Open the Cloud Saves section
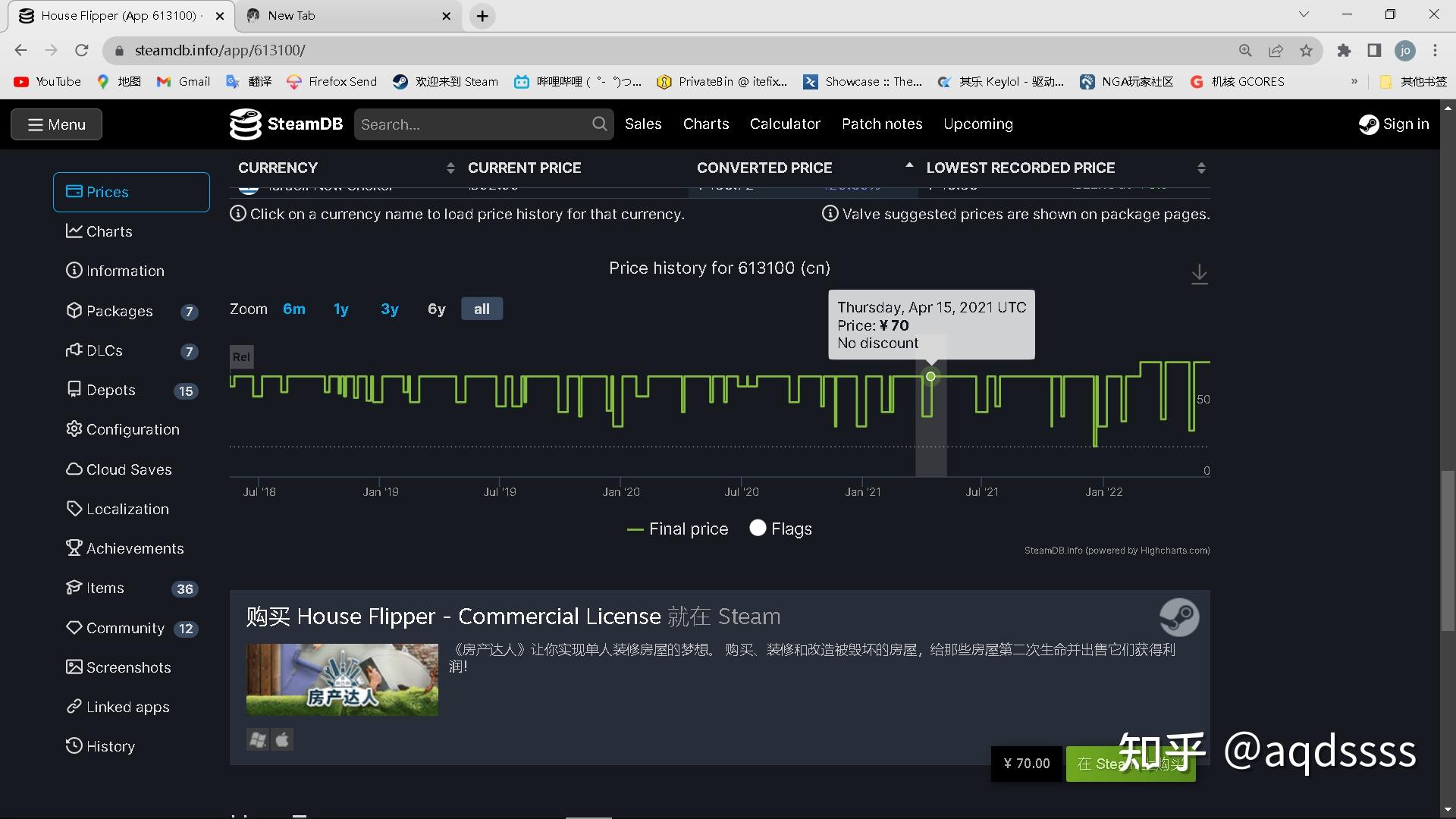Image resolution: width=1456 pixels, height=819 pixels. pyautogui.click(x=127, y=469)
